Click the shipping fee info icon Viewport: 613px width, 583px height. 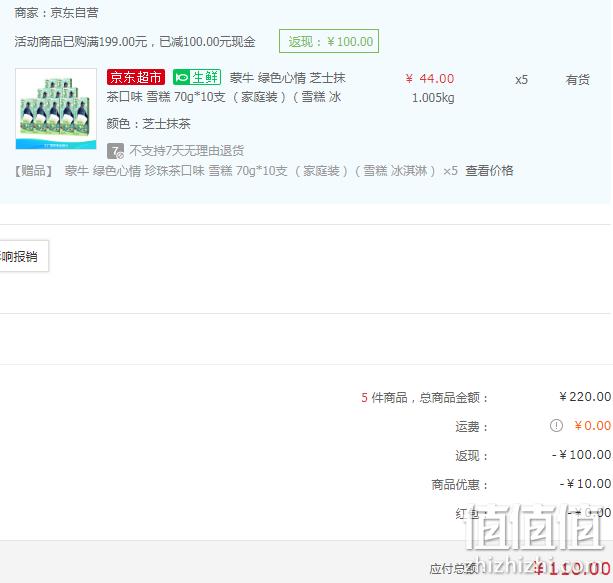(556, 425)
